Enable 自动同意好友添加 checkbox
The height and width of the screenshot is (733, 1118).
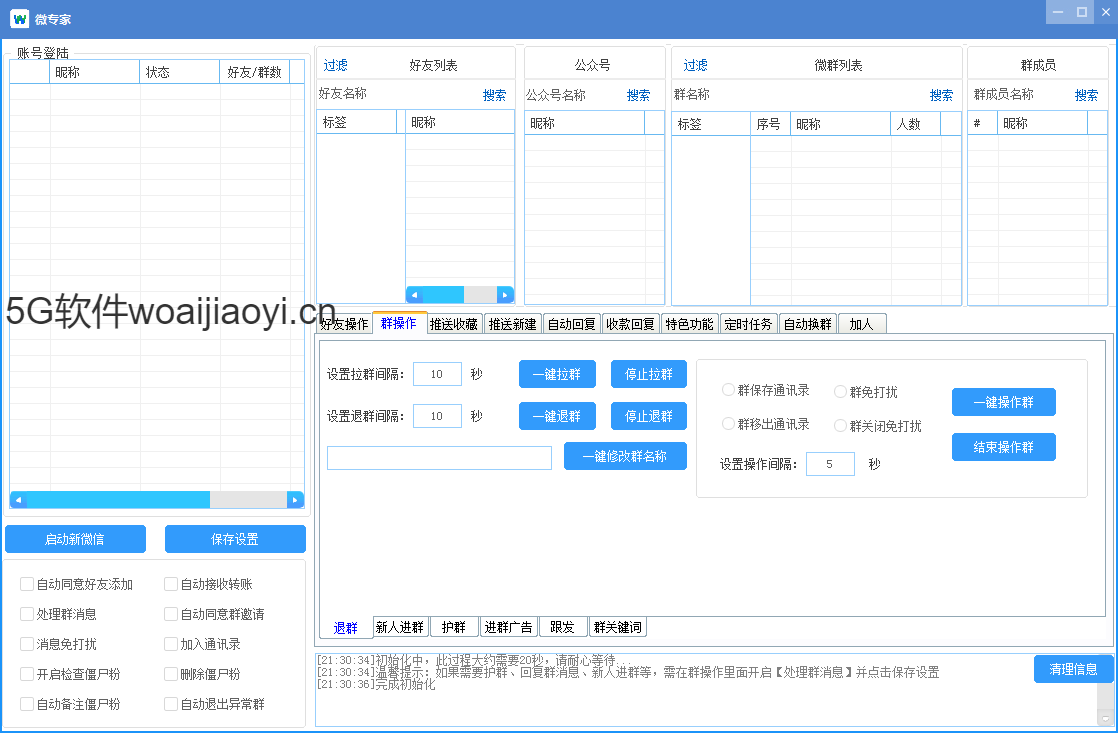click(27, 584)
